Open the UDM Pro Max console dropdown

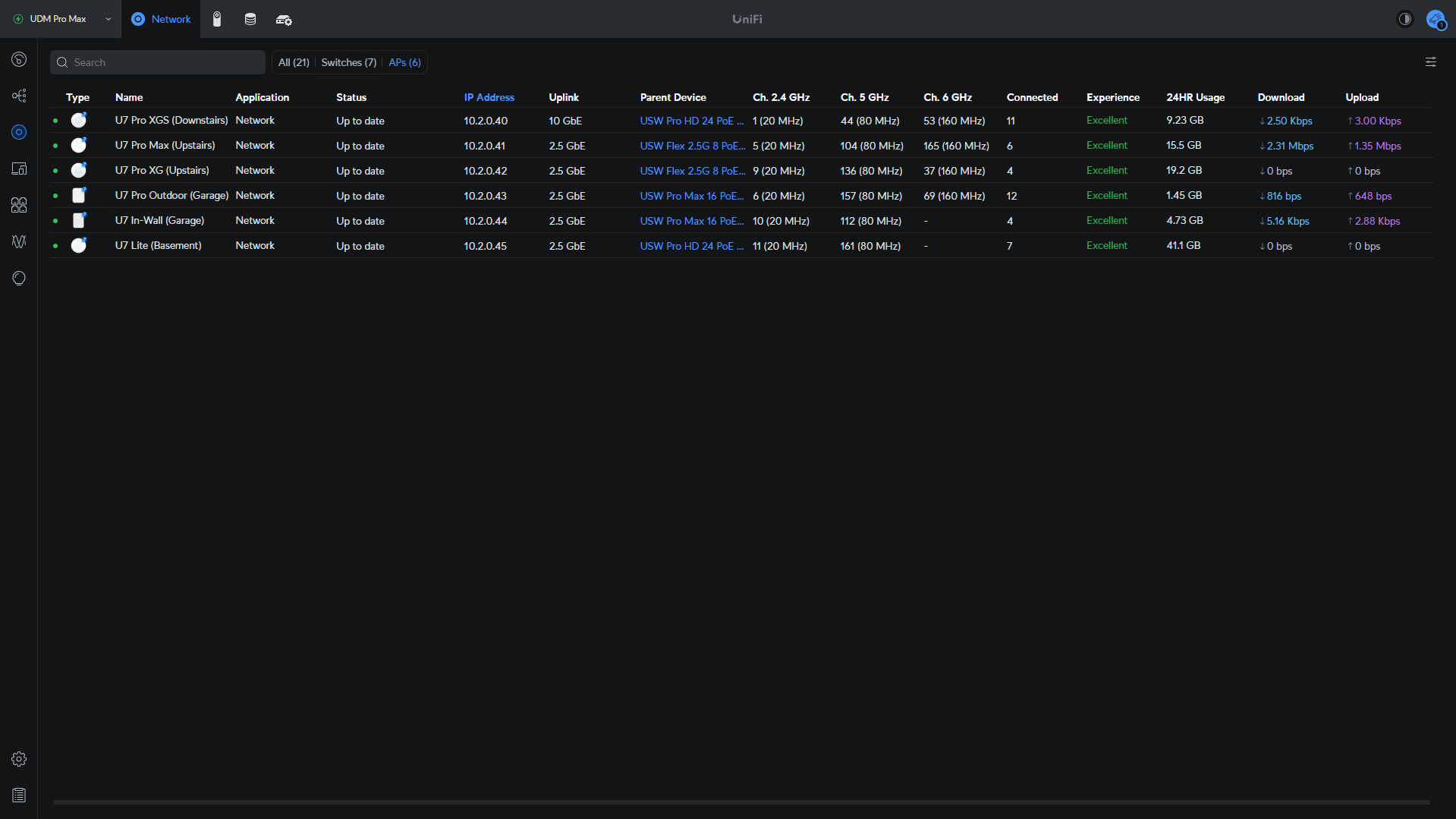62,19
